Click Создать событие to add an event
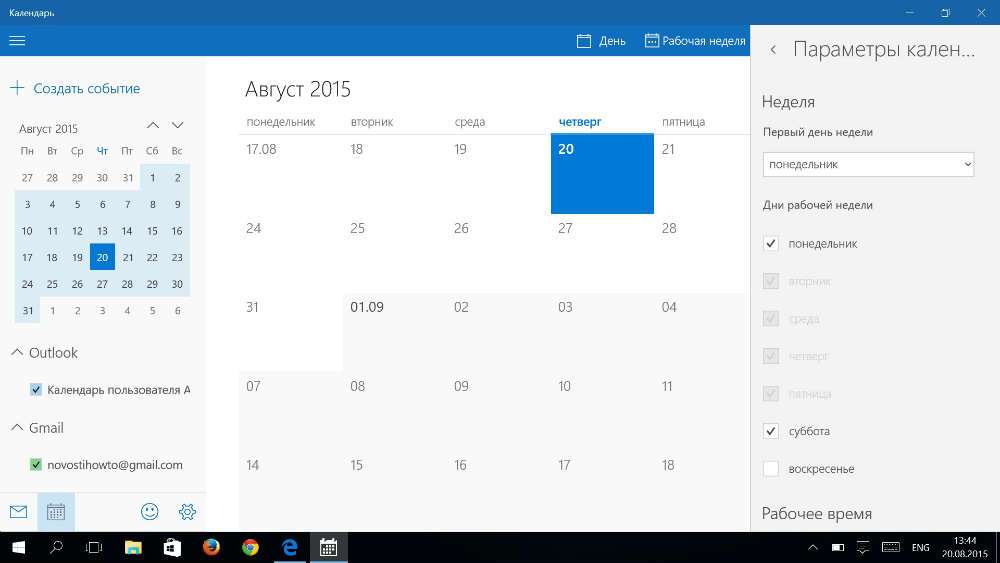This screenshot has height=563, width=1000. click(76, 88)
